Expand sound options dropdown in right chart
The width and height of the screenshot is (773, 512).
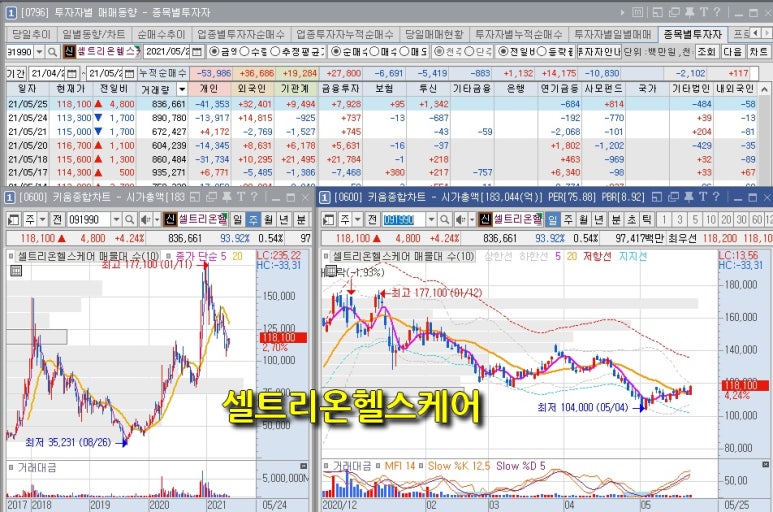[x=472, y=220]
